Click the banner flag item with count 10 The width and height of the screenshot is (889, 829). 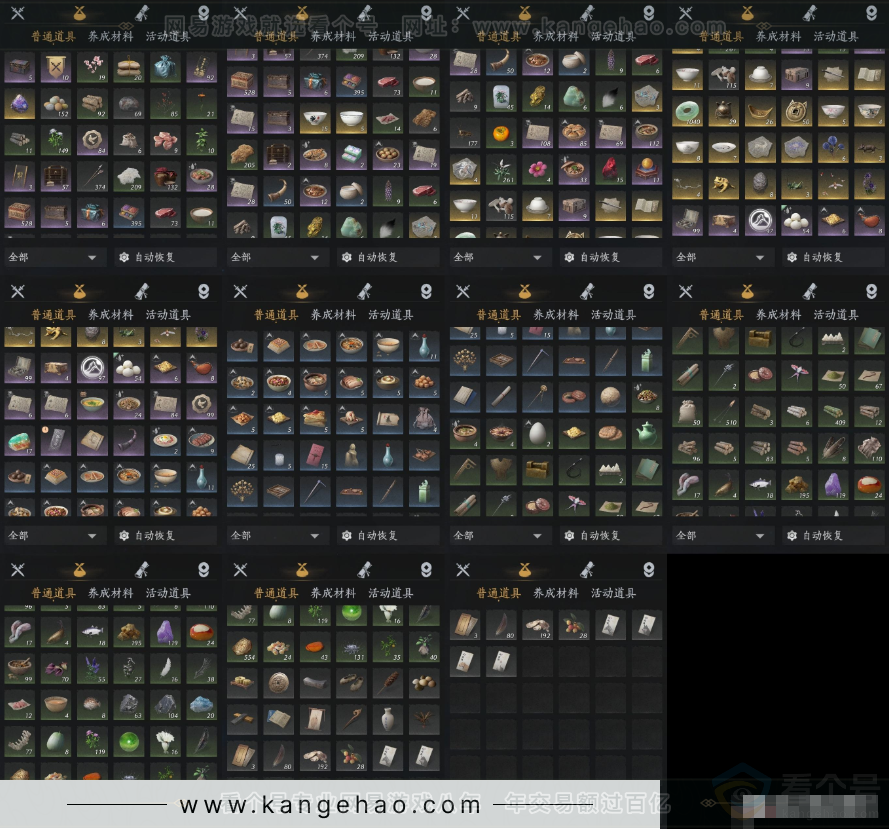click(56, 68)
